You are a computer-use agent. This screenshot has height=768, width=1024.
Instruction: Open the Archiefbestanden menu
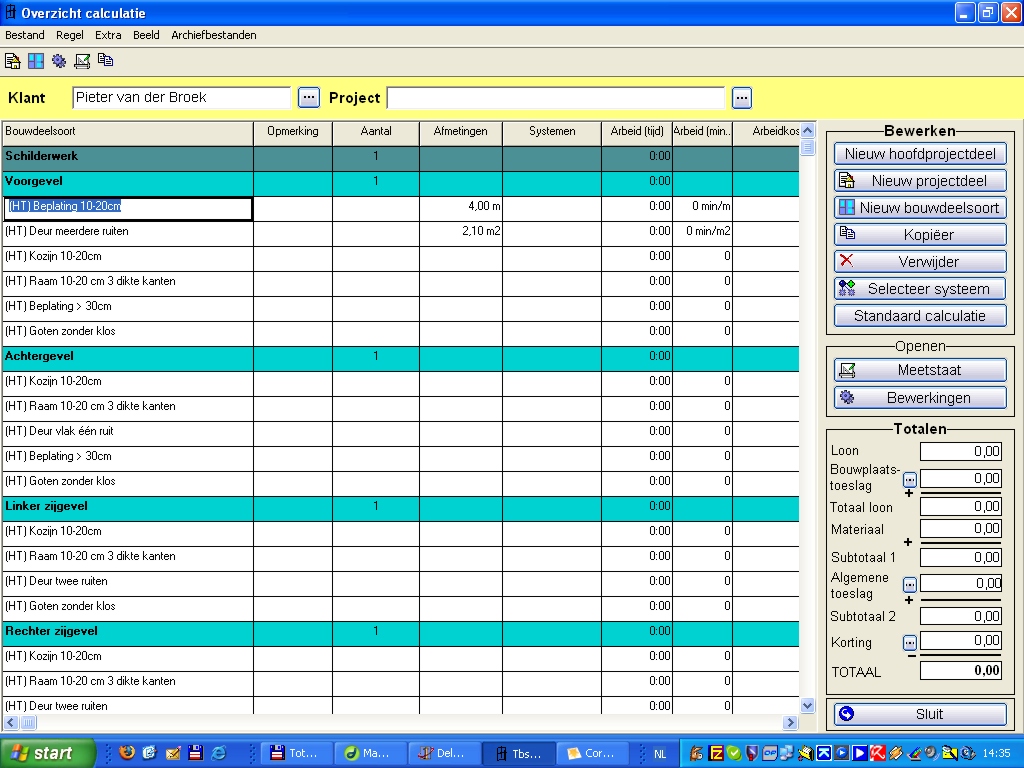[214, 35]
